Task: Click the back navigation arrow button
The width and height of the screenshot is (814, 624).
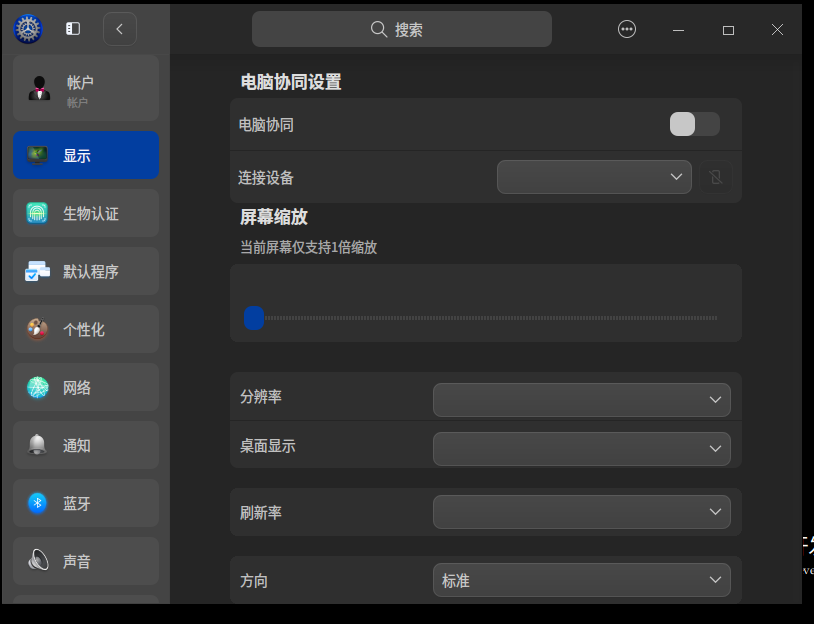Action: 120,28
